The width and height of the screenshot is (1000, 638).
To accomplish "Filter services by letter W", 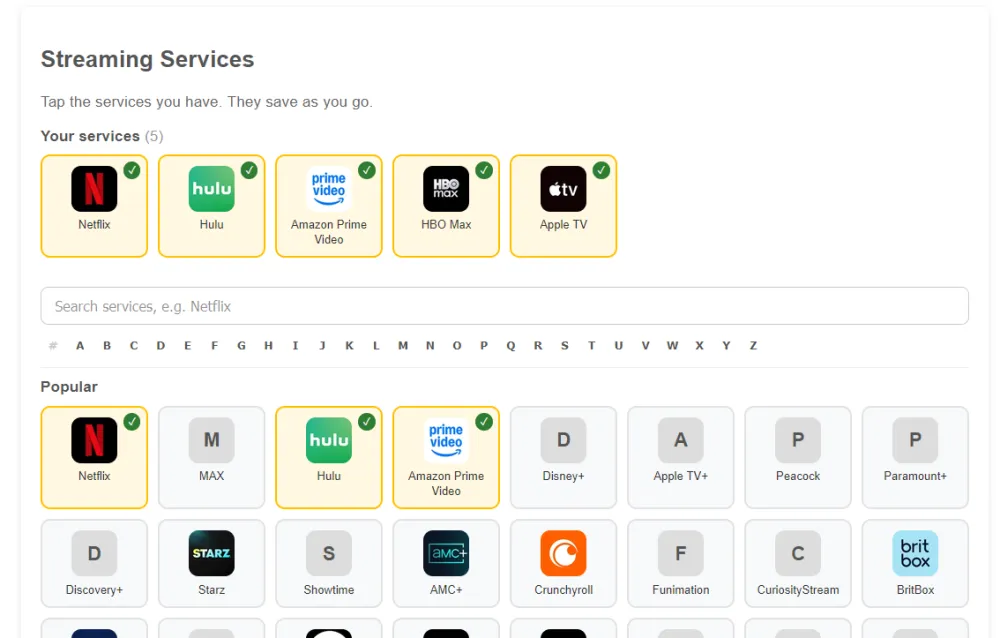I will (x=672, y=345).
